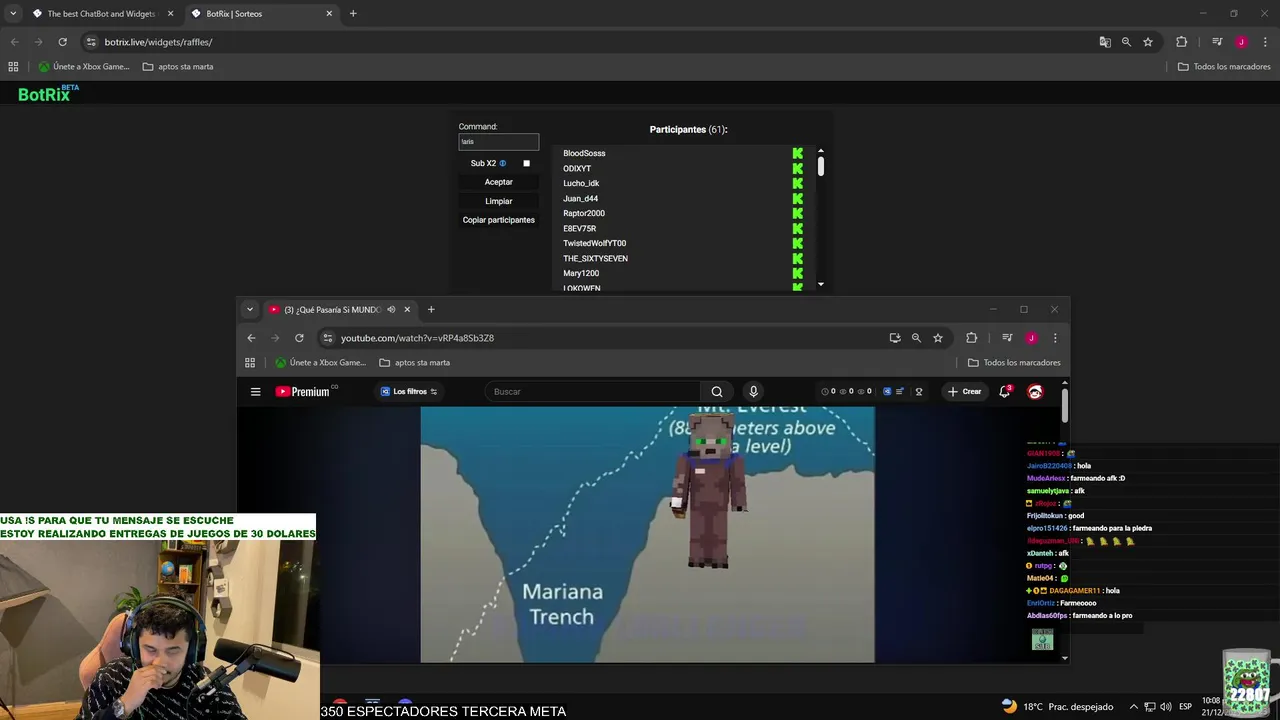This screenshot has height=720, width=1280.
Task: Open a new tab in BotRix browser window
Action: click(353, 14)
